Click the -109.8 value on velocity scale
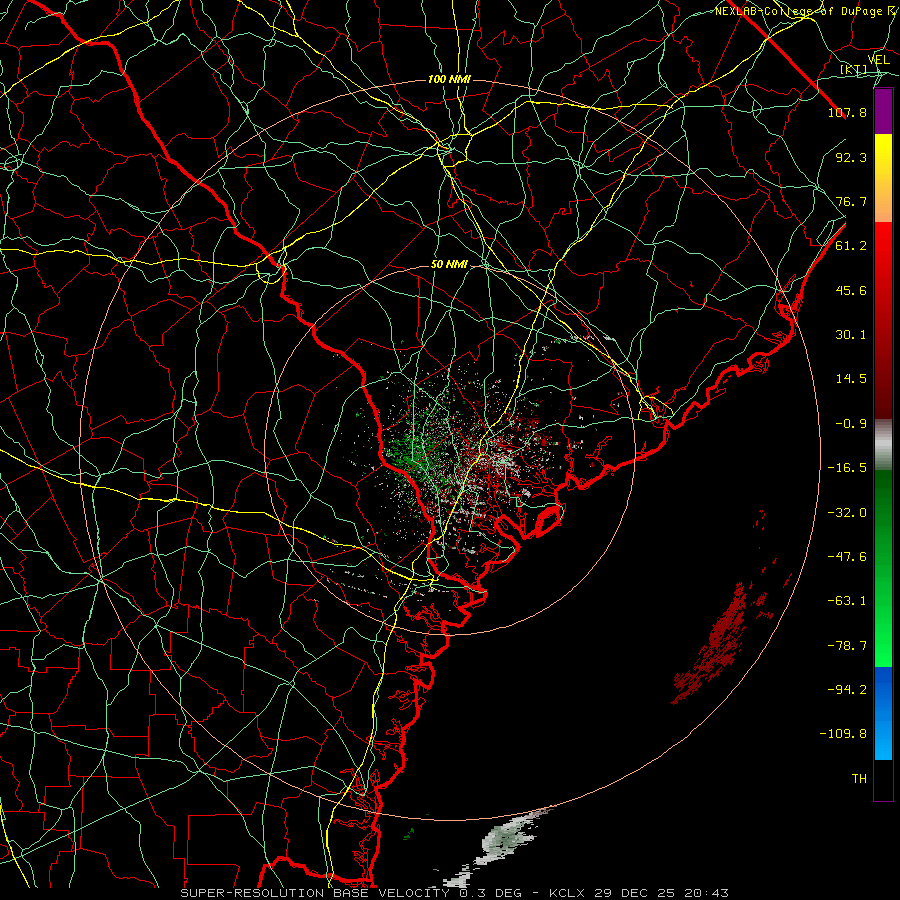Image resolution: width=900 pixels, height=900 pixels. [x=843, y=734]
